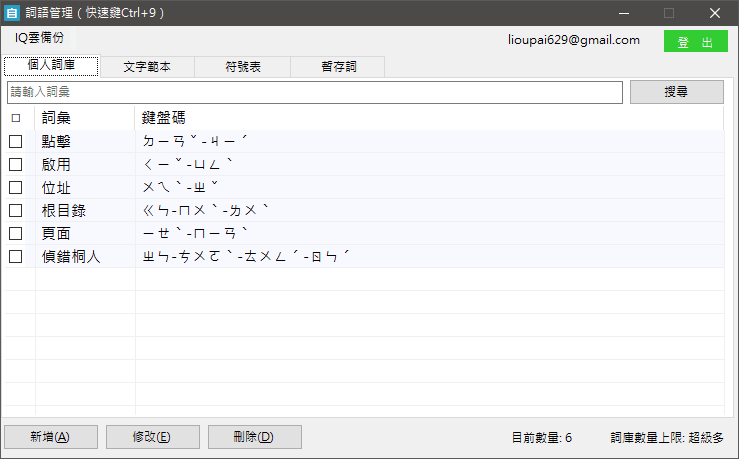
Task: Focus the 請輸入詞彙 search field
Action: click(x=315, y=92)
